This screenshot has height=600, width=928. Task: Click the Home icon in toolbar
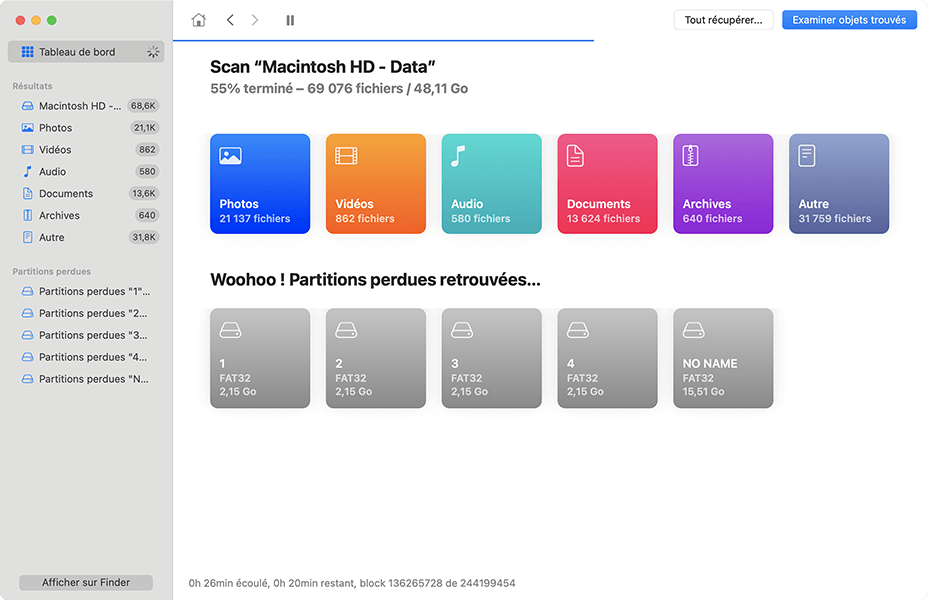coord(199,20)
